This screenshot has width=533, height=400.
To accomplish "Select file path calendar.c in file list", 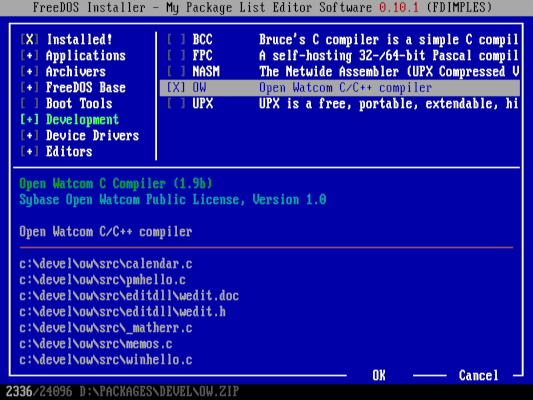I will coord(106,264).
